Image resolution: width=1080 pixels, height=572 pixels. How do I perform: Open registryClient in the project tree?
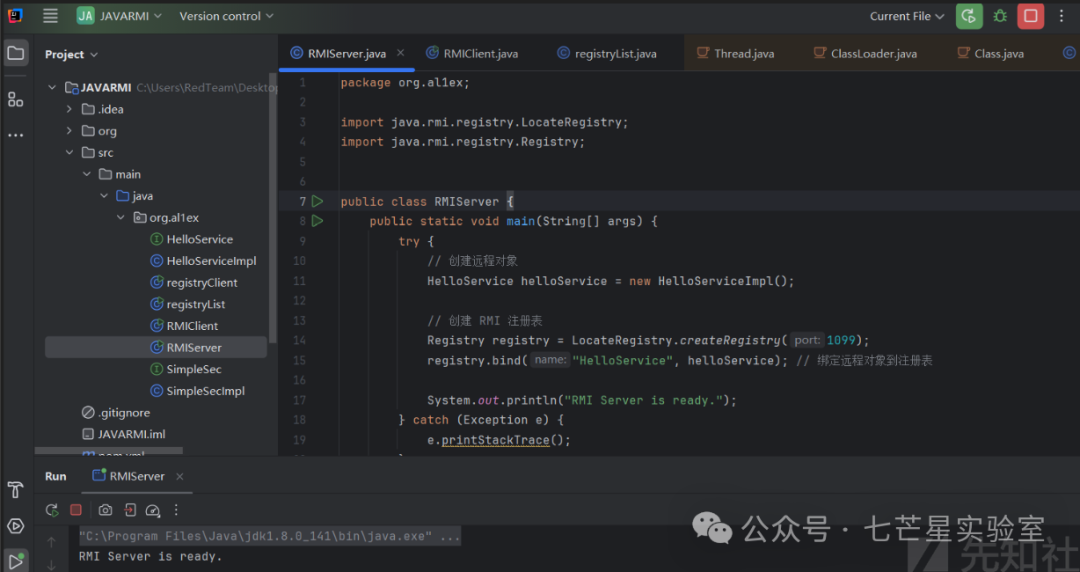(x=193, y=283)
